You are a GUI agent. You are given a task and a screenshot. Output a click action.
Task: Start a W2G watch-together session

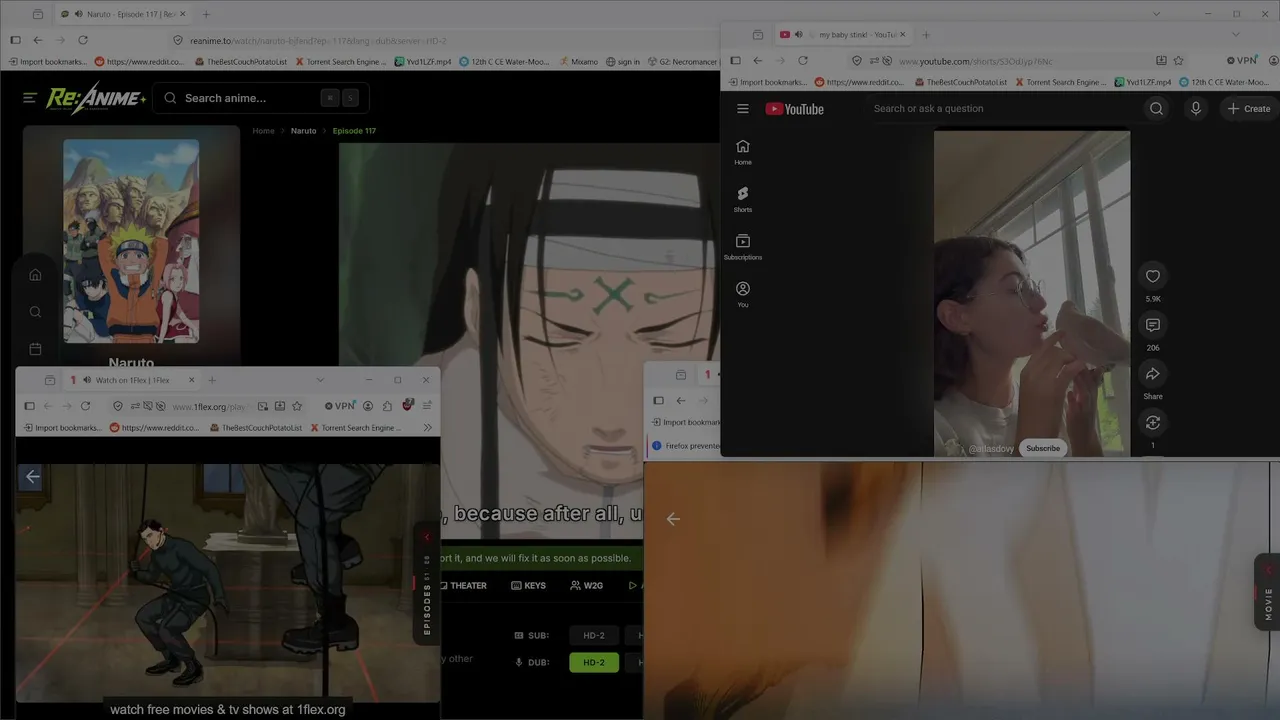pyautogui.click(x=586, y=586)
